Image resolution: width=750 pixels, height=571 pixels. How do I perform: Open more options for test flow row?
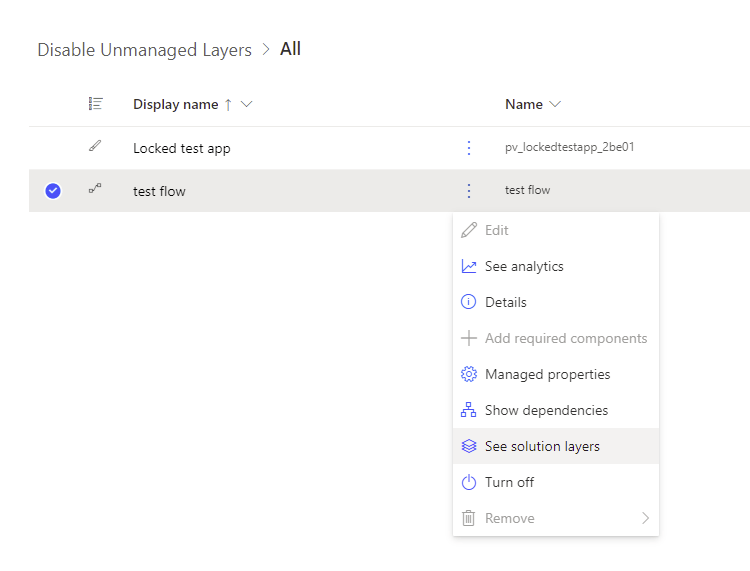[x=469, y=191]
